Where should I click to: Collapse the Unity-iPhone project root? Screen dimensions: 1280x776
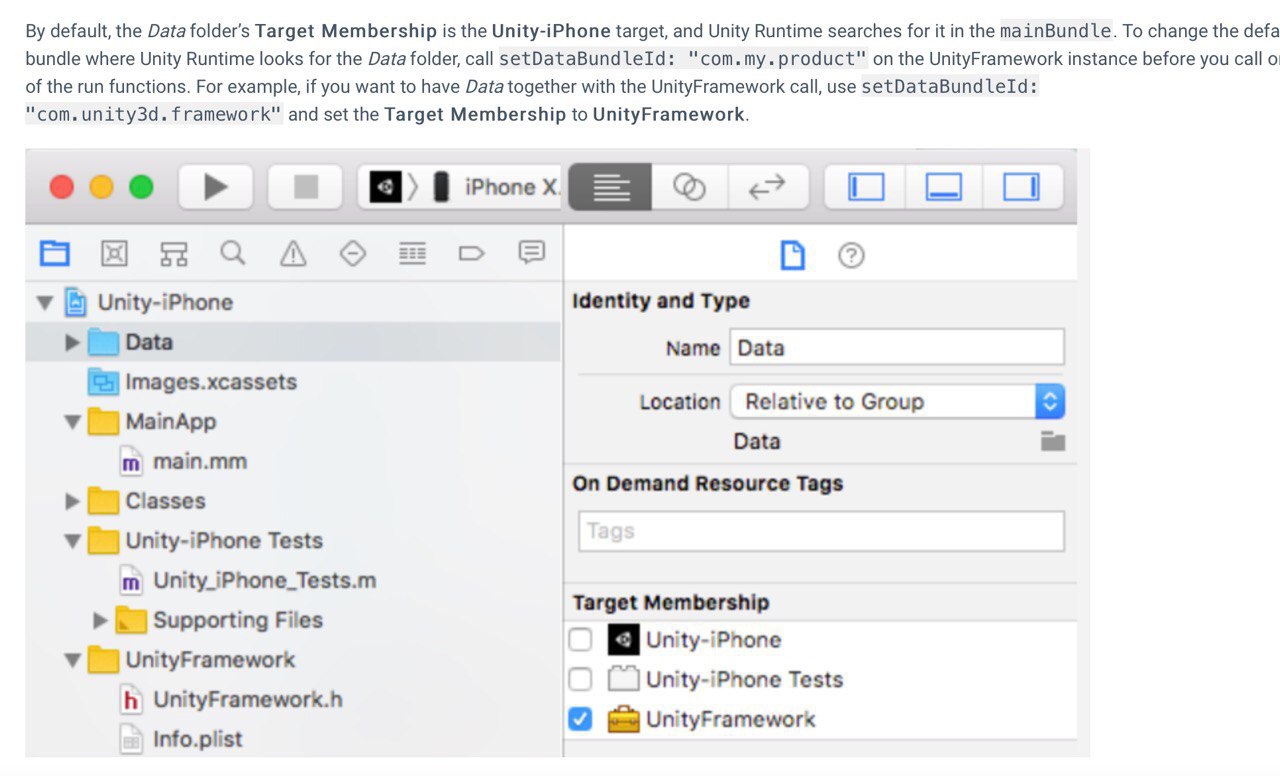(x=44, y=302)
